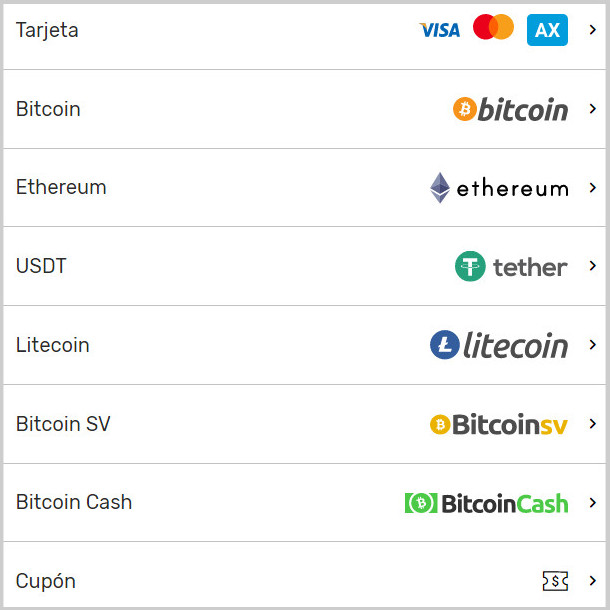Click the coupon ticket icon
The image size is (610, 610).
(555, 581)
